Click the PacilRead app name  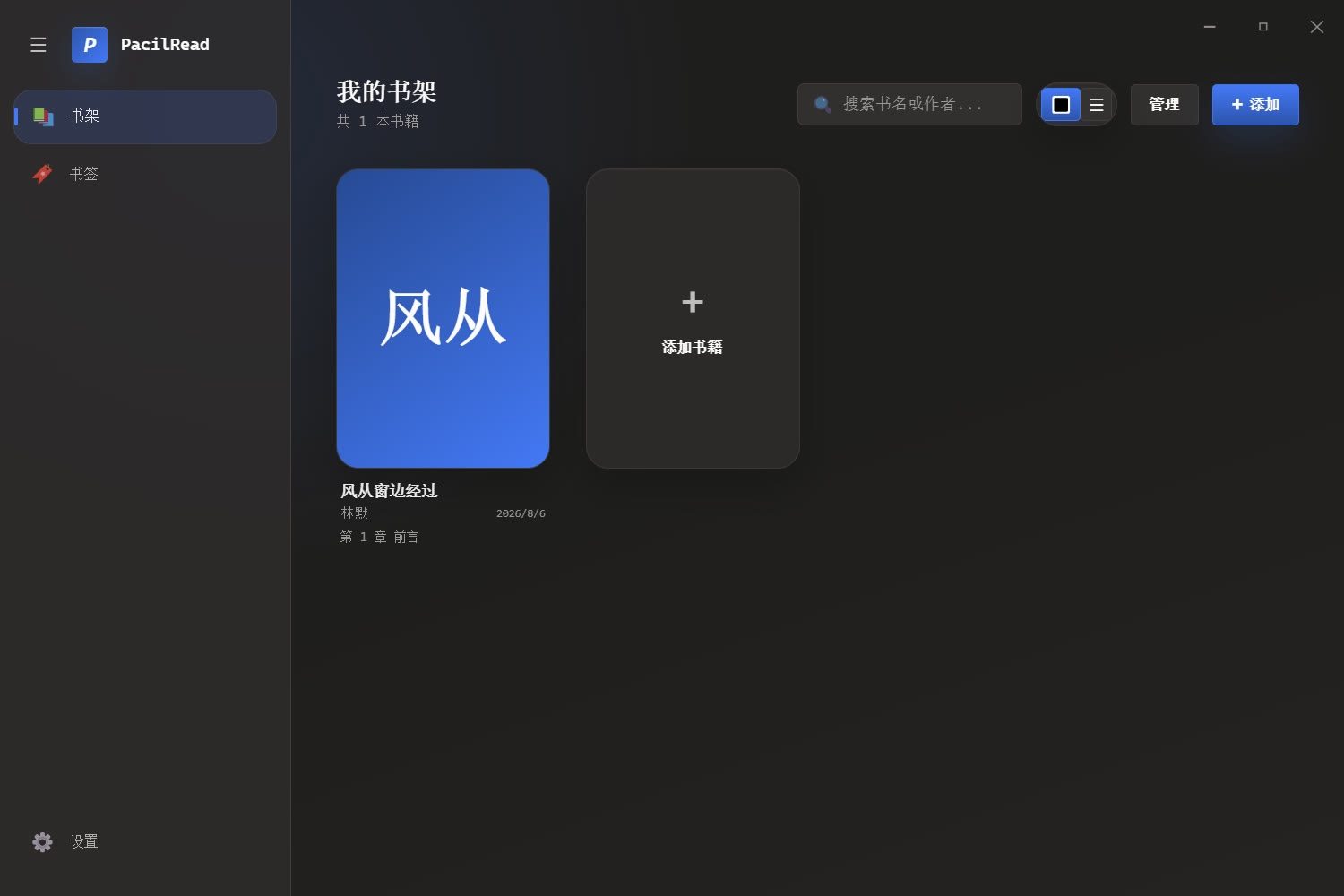click(x=165, y=45)
